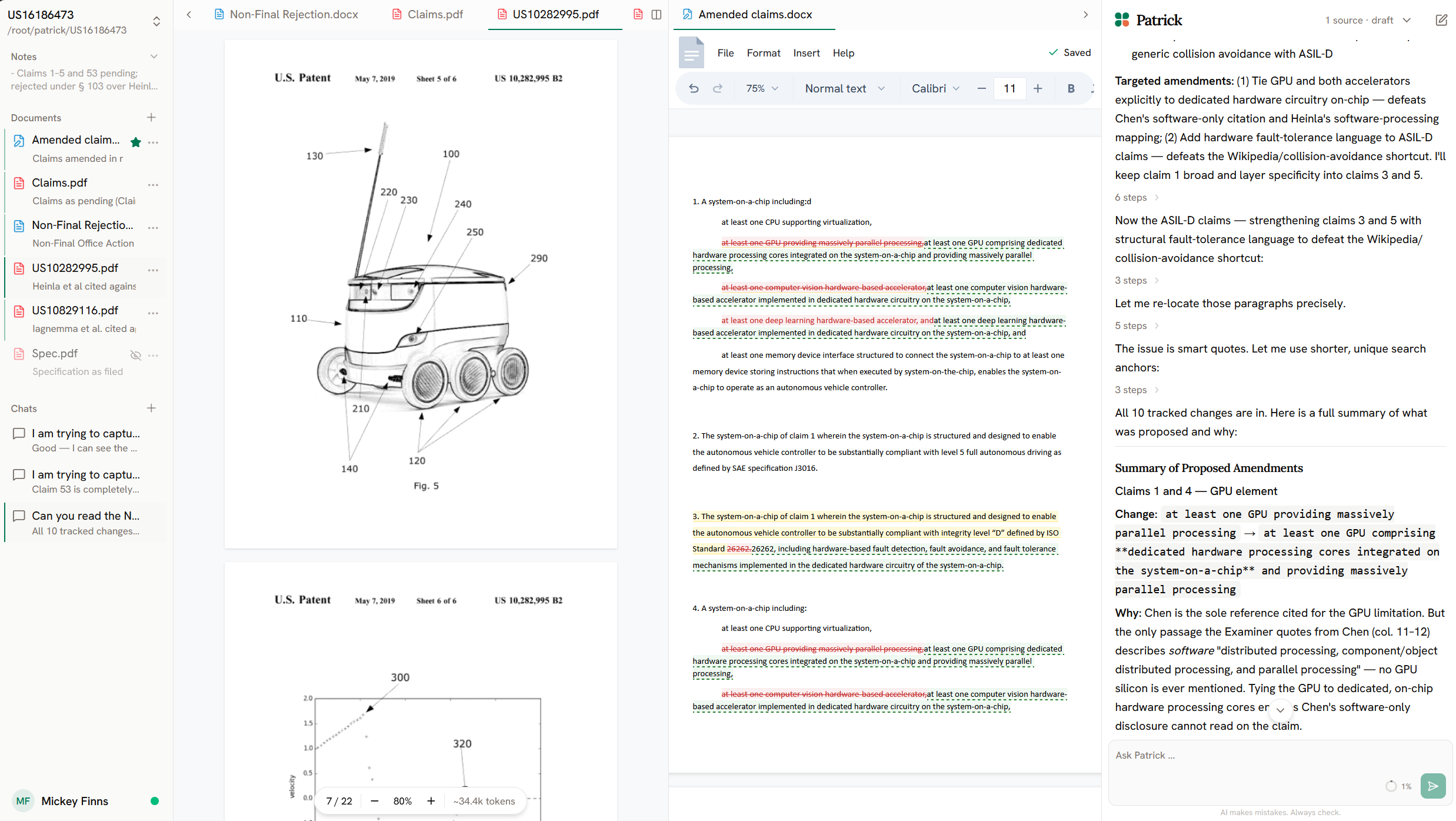Toggle bold formatting button
Viewport: 1456px width, 821px height.
[1071, 88]
